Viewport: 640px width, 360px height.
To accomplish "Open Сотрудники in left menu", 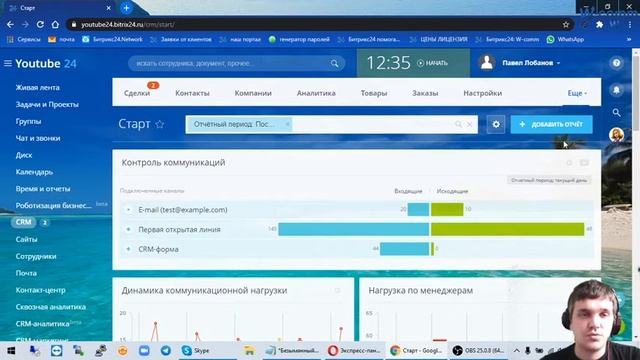I will coord(36,256).
